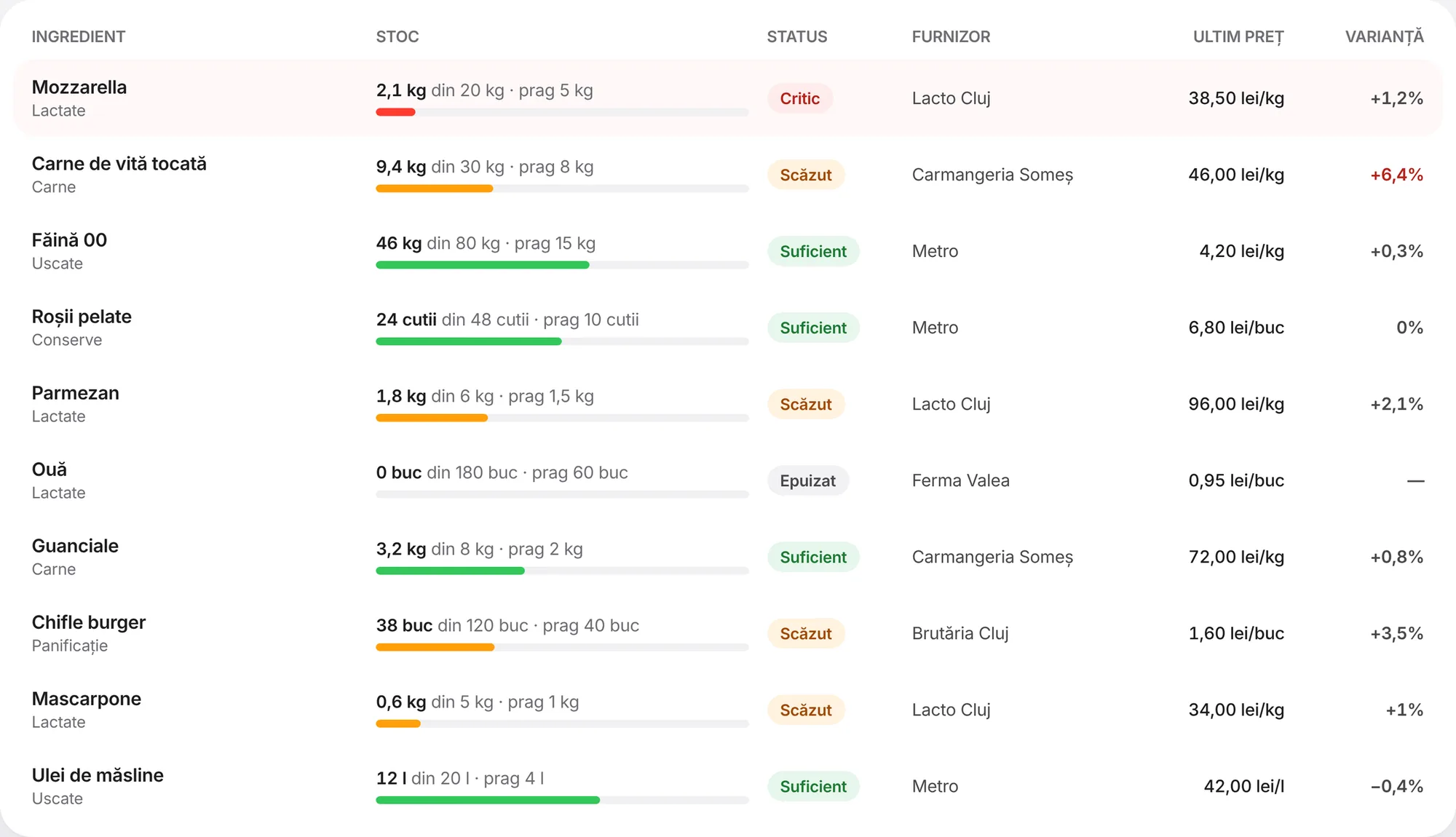Click the Scăzut badge for Parmezan

coord(806,404)
